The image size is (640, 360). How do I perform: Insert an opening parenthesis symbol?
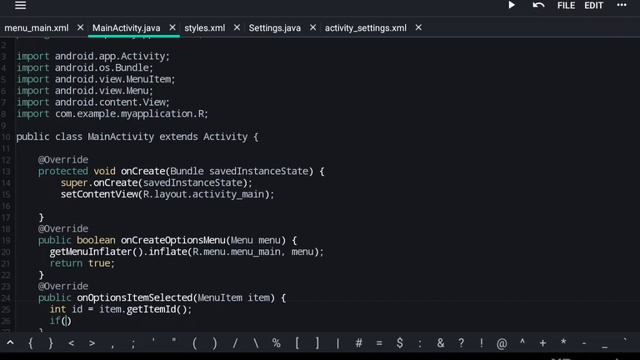pyautogui.click(x=194, y=343)
